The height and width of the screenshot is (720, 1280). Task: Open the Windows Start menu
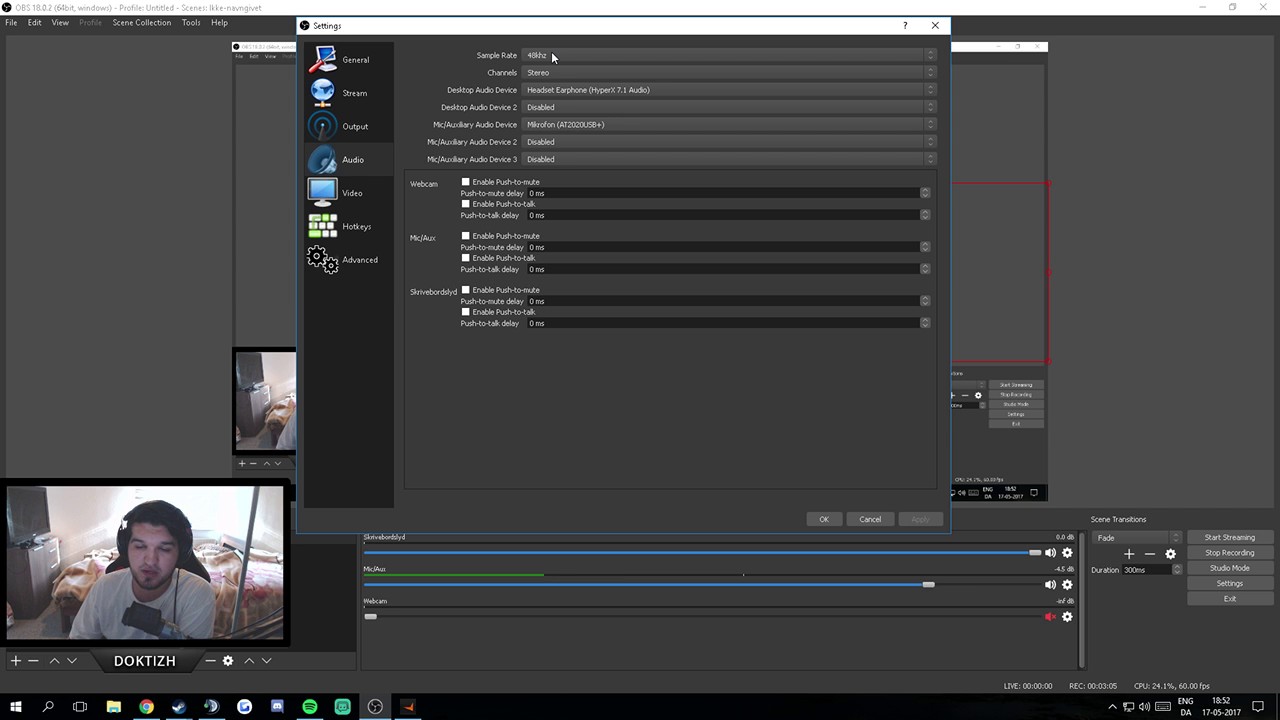(x=16, y=707)
